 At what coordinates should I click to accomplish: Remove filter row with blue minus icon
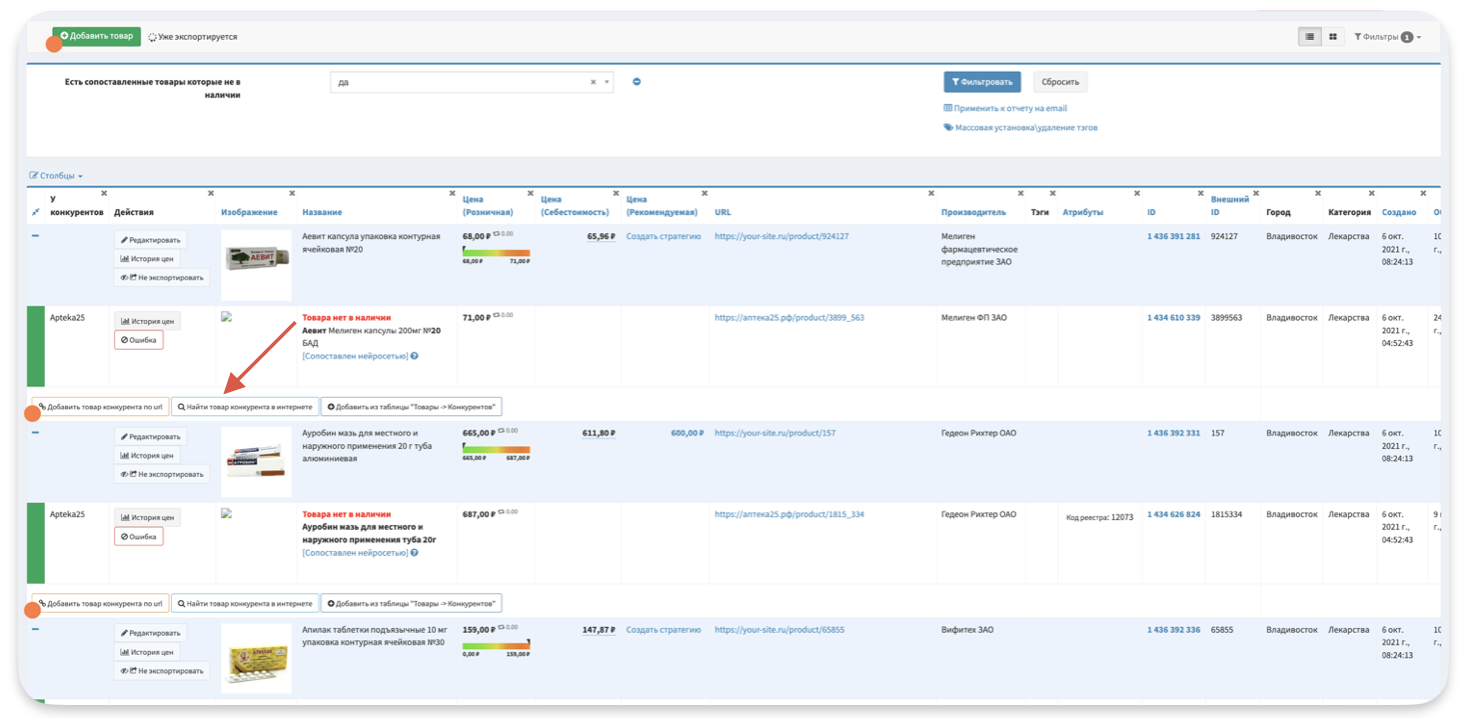pos(637,82)
